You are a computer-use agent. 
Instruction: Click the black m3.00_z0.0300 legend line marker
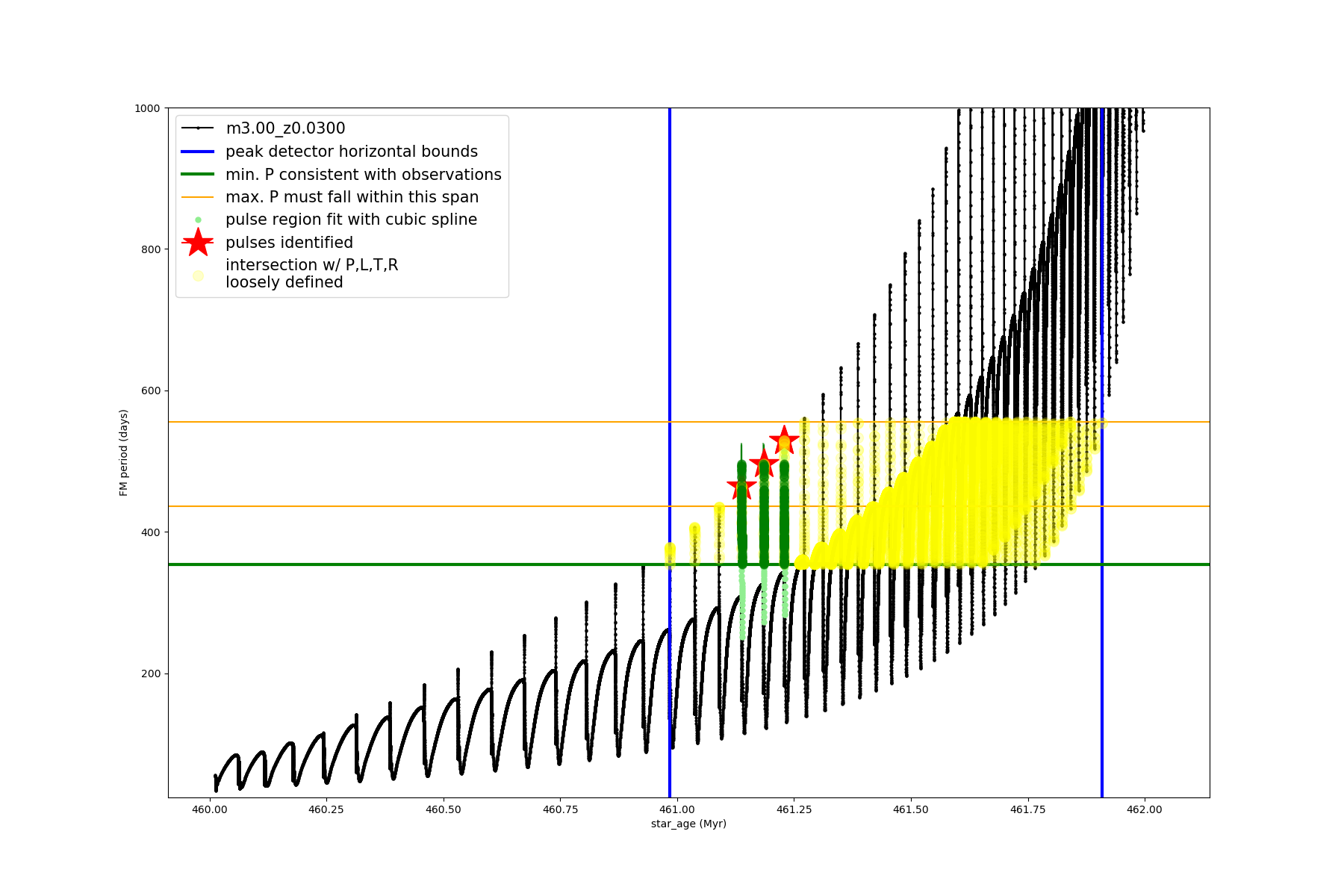(198, 128)
